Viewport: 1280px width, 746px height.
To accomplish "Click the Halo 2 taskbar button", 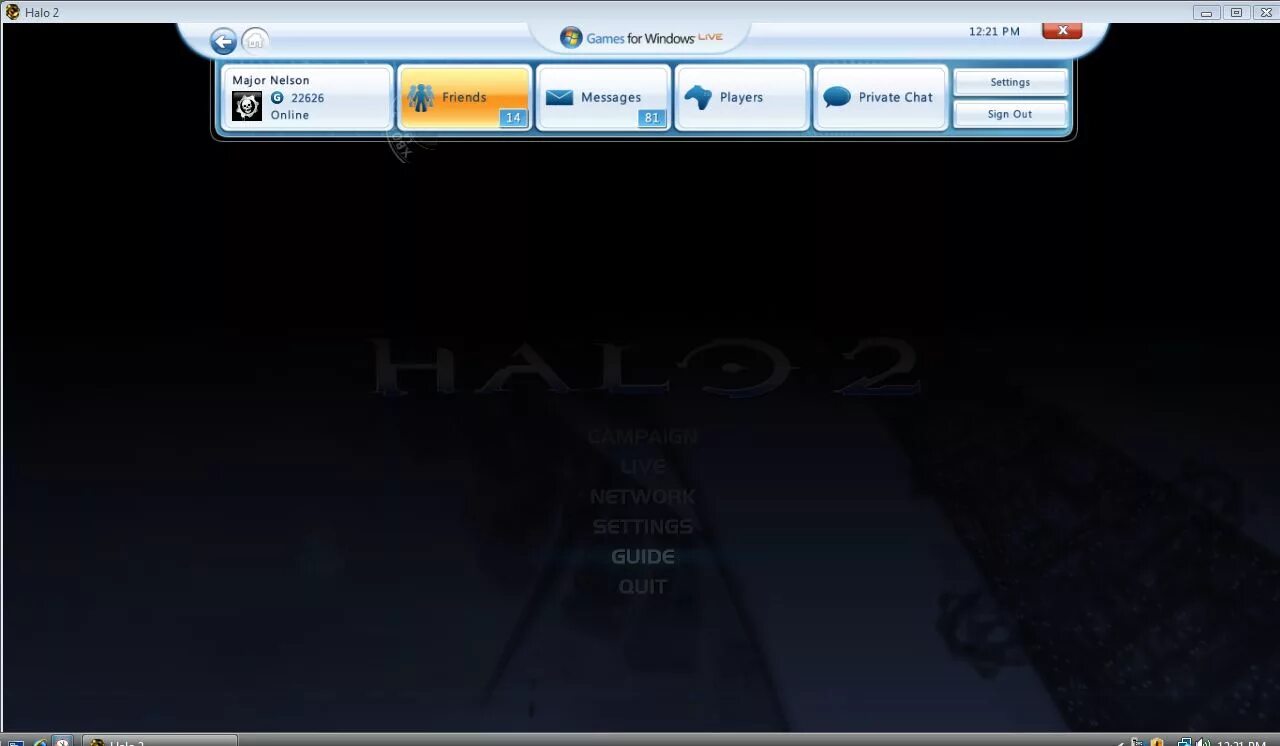I will 160,741.
